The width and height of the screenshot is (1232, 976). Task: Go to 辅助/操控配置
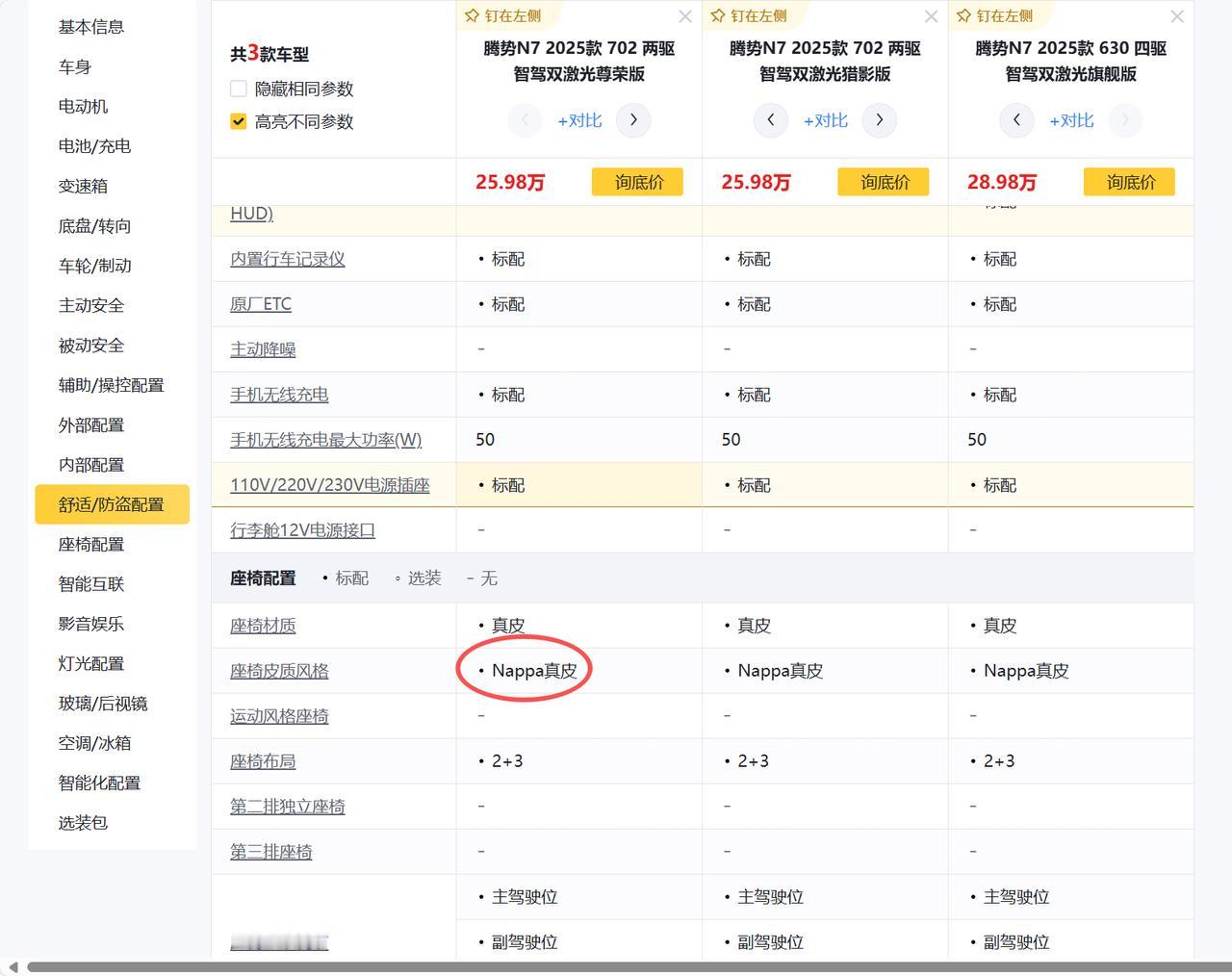[x=111, y=385]
